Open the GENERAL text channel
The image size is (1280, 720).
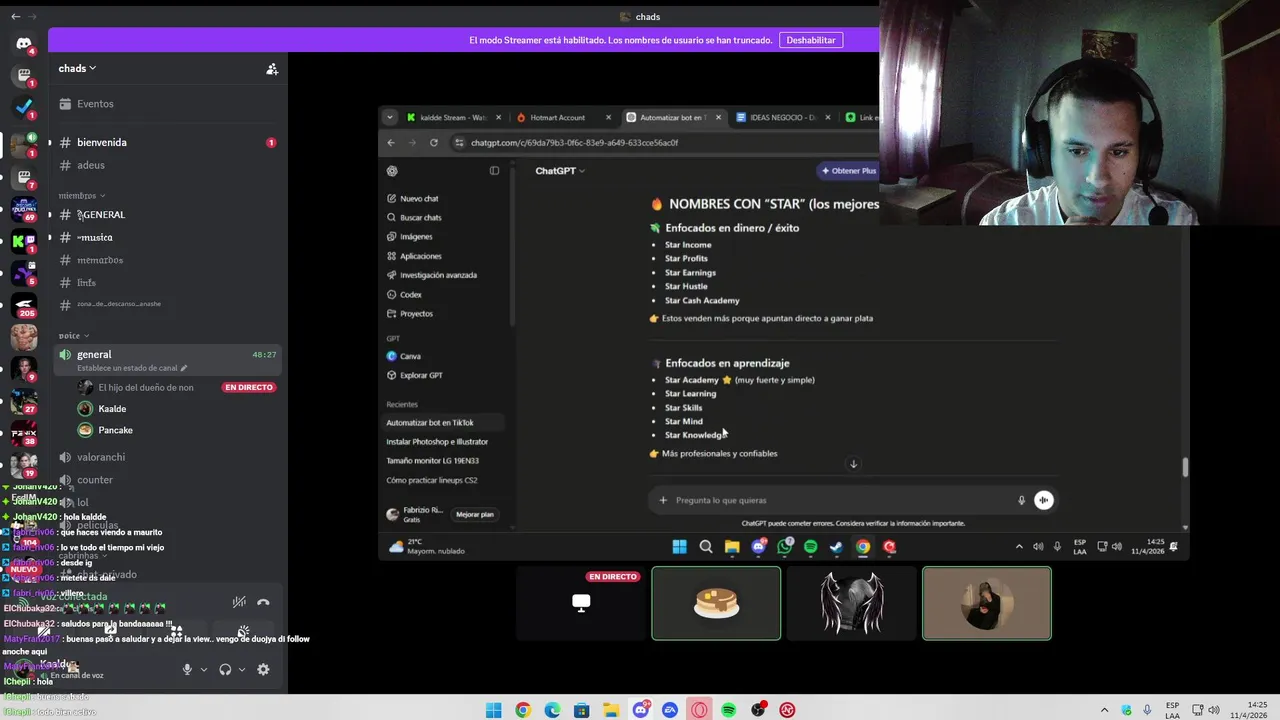coord(168,215)
